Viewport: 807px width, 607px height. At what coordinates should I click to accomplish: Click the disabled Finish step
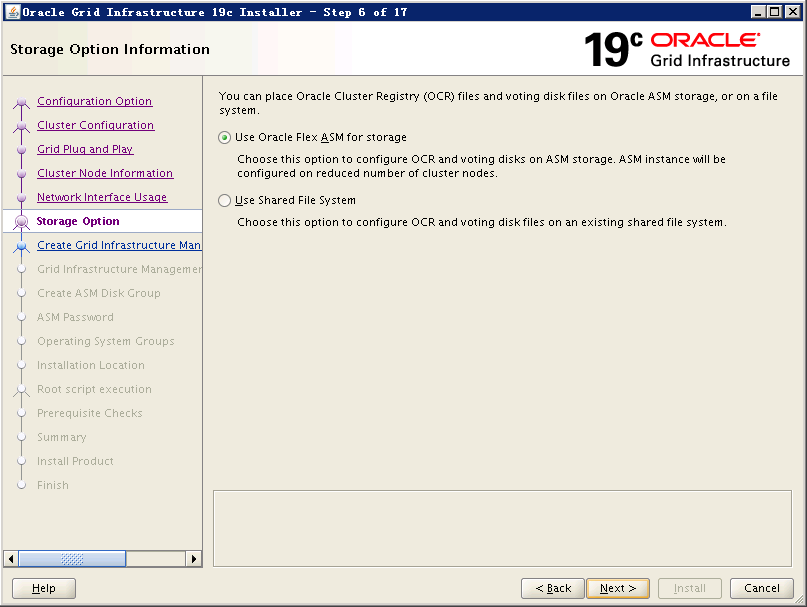pos(52,485)
